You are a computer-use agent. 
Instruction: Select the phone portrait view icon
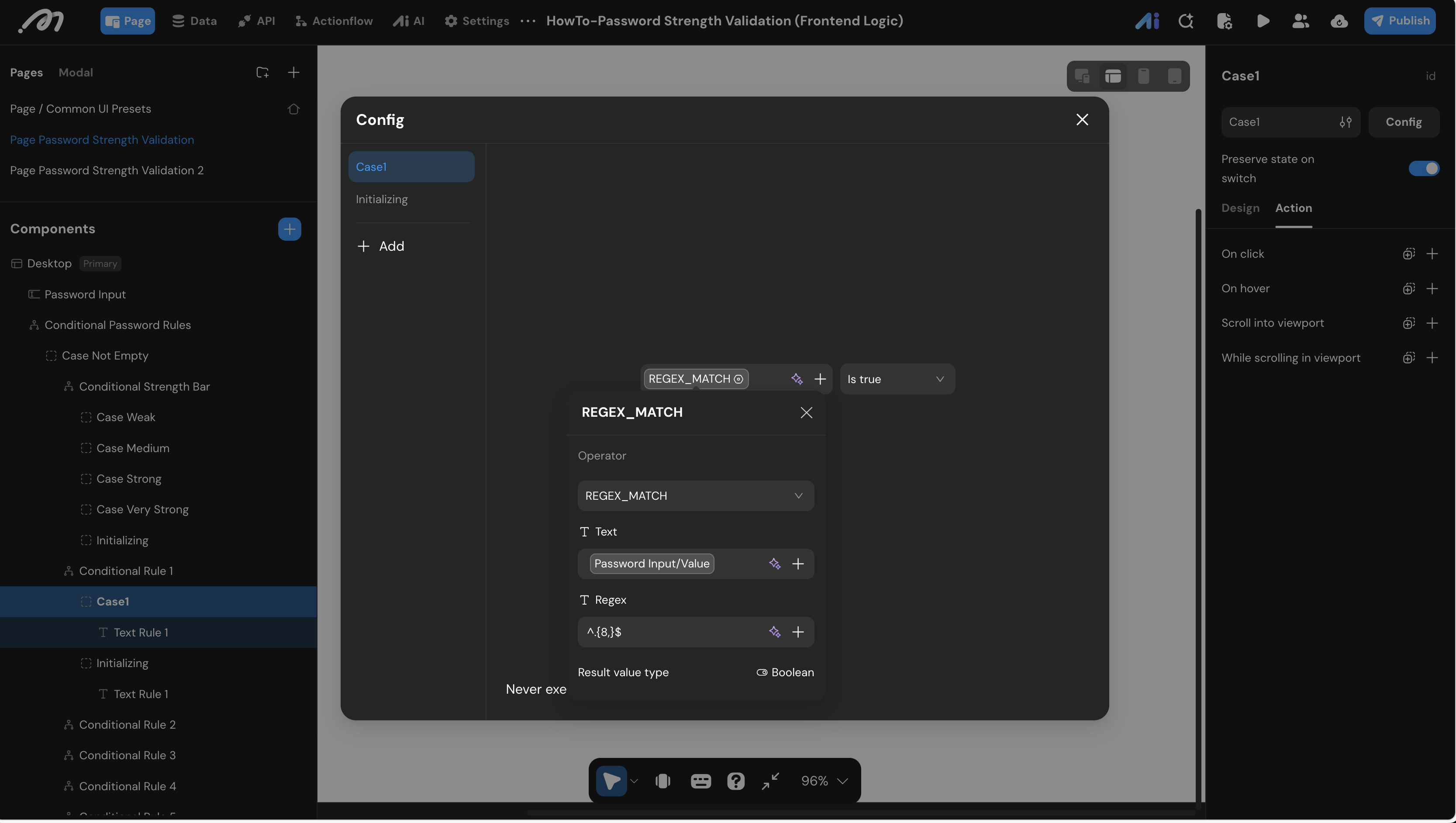pos(1143,76)
